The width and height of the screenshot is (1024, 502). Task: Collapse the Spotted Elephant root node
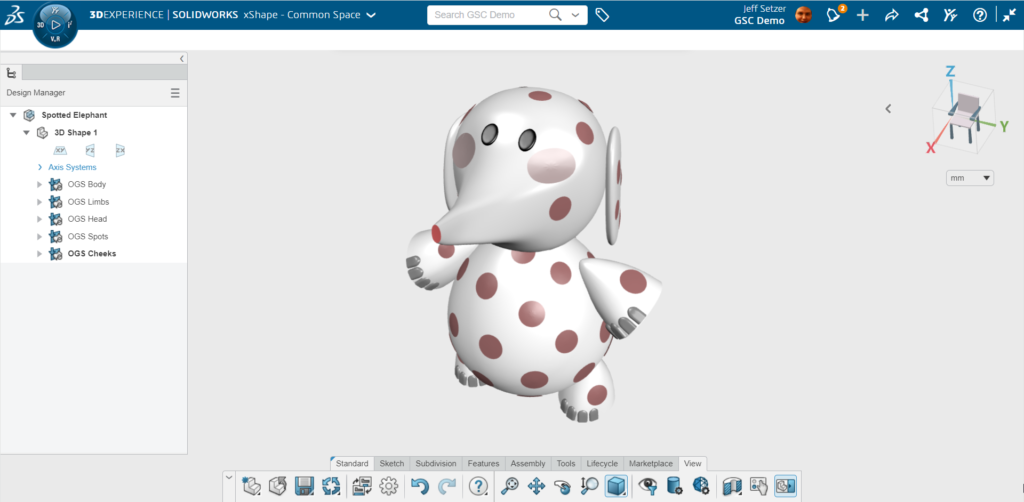[13, 115]
